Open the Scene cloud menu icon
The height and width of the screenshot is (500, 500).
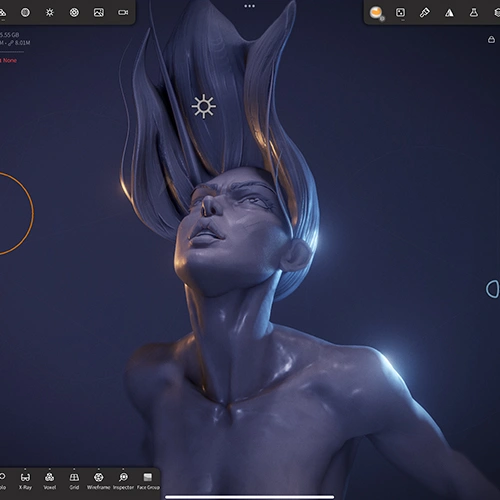coord(2,13)
